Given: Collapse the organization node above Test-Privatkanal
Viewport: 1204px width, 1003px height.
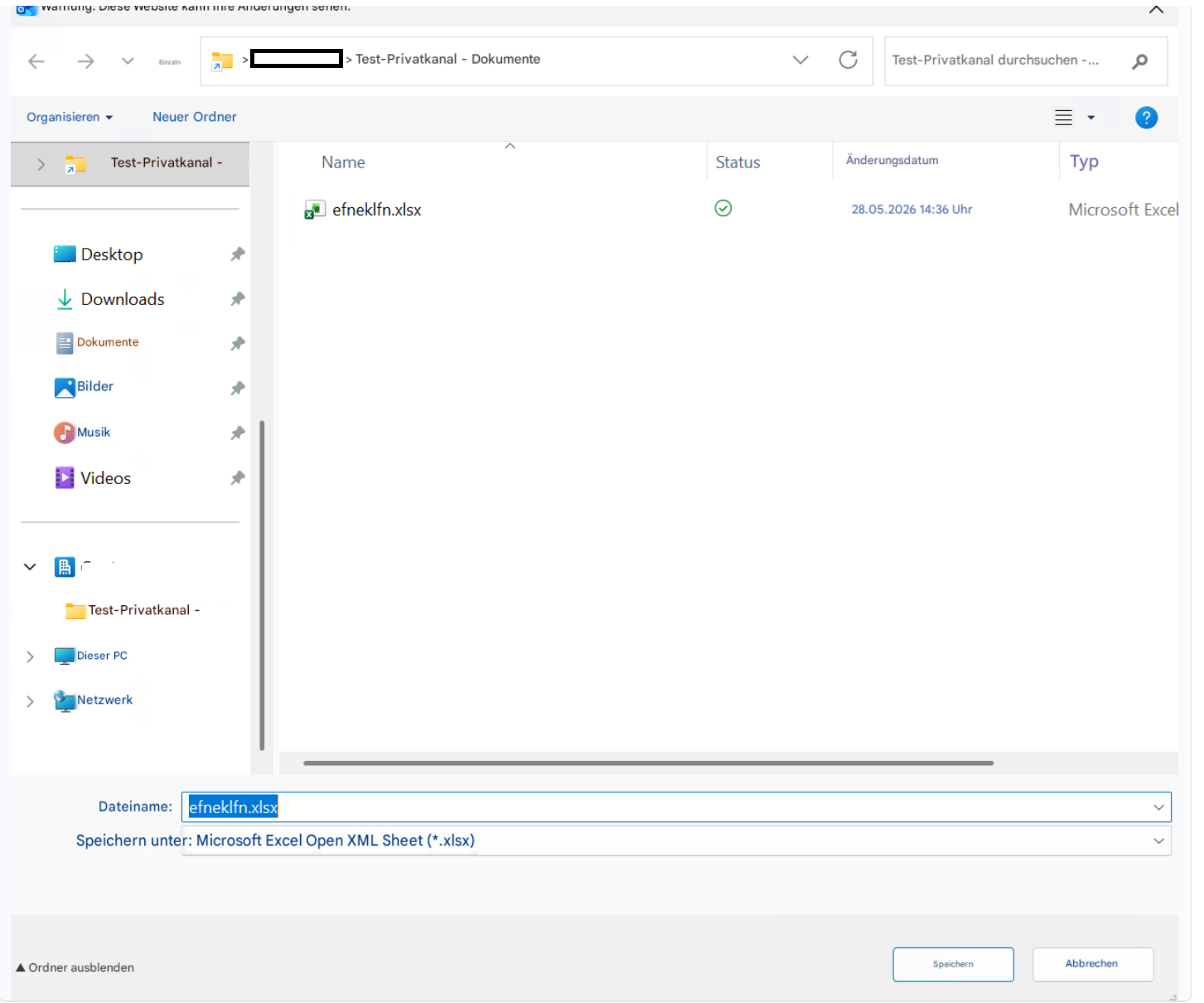Looking at the screenshot, I should (x=30, y=567).
